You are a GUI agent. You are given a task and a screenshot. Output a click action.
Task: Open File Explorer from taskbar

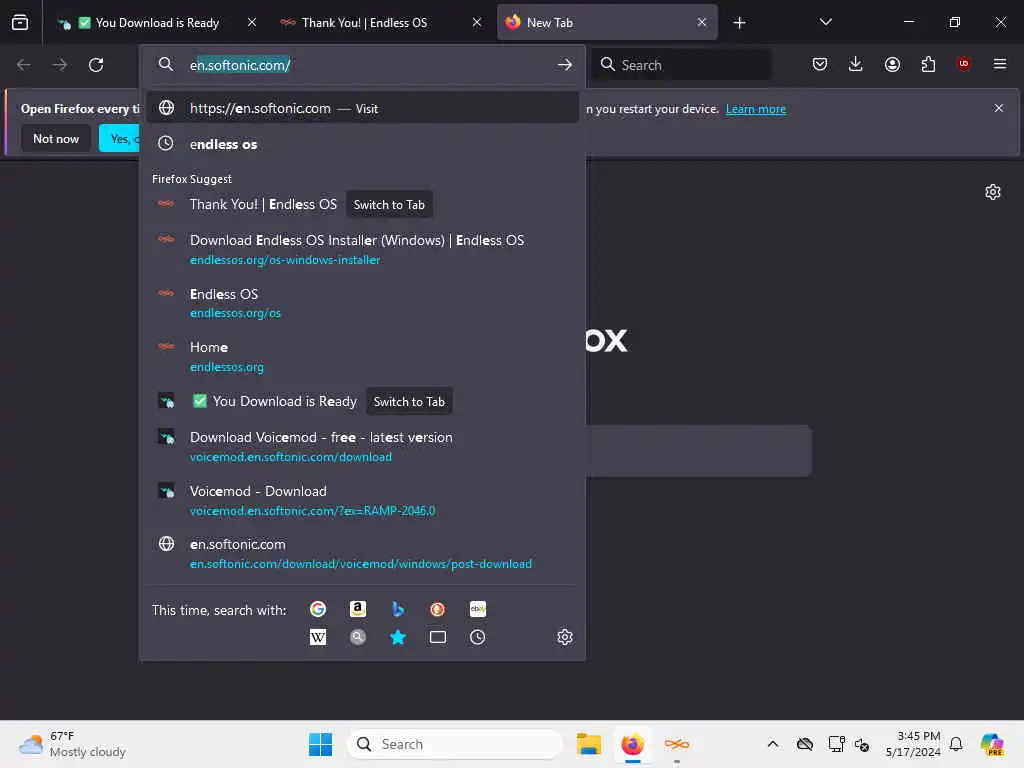[x=588, y=744]
